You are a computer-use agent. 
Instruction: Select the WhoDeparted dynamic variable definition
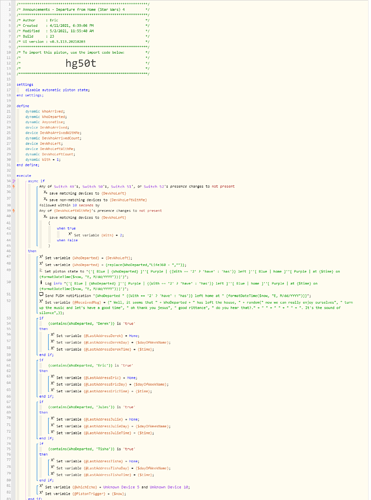click(x=46, y=117)
